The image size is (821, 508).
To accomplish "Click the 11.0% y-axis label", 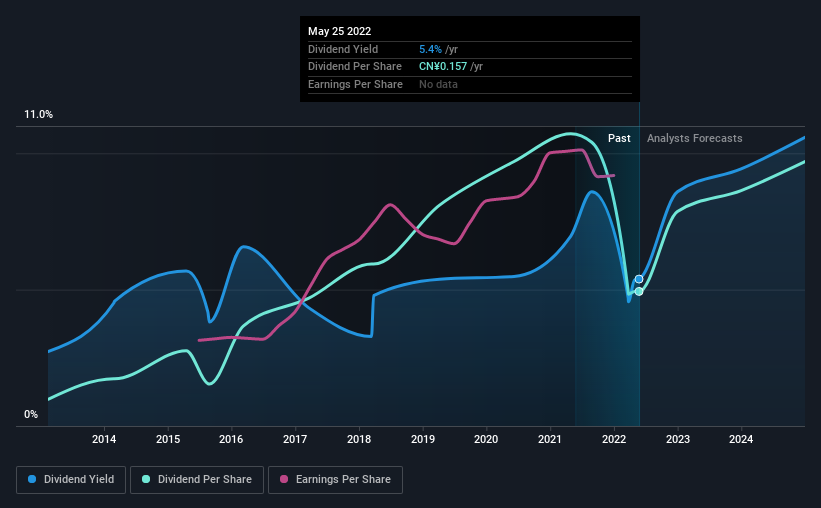I will coord(38,115).
